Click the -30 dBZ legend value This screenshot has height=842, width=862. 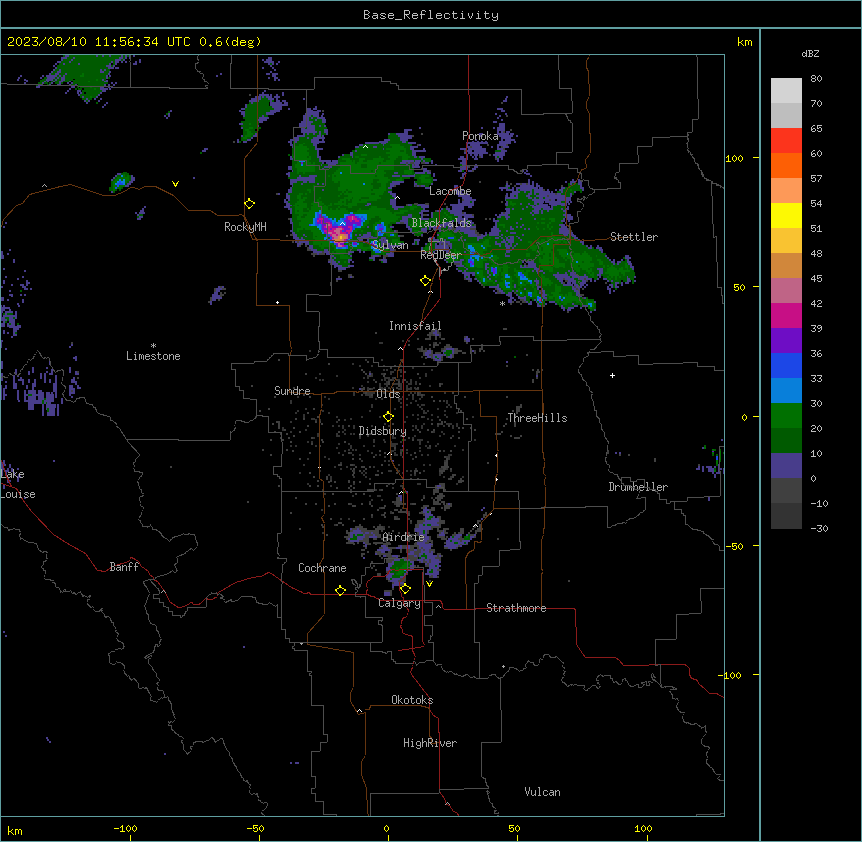[x=819, y=528]
